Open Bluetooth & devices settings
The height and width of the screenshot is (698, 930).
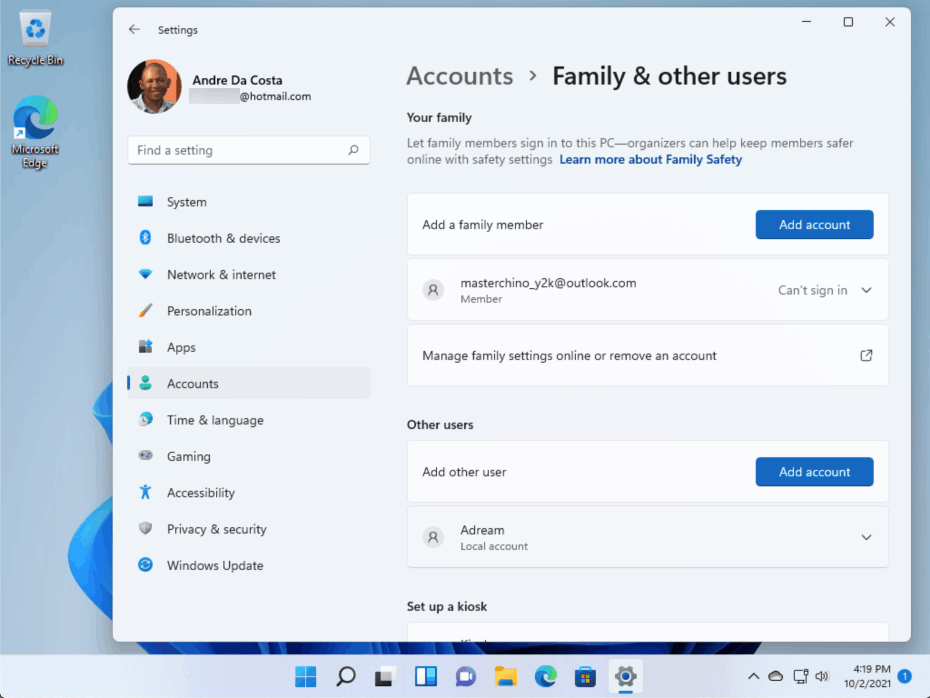[249, 238]
